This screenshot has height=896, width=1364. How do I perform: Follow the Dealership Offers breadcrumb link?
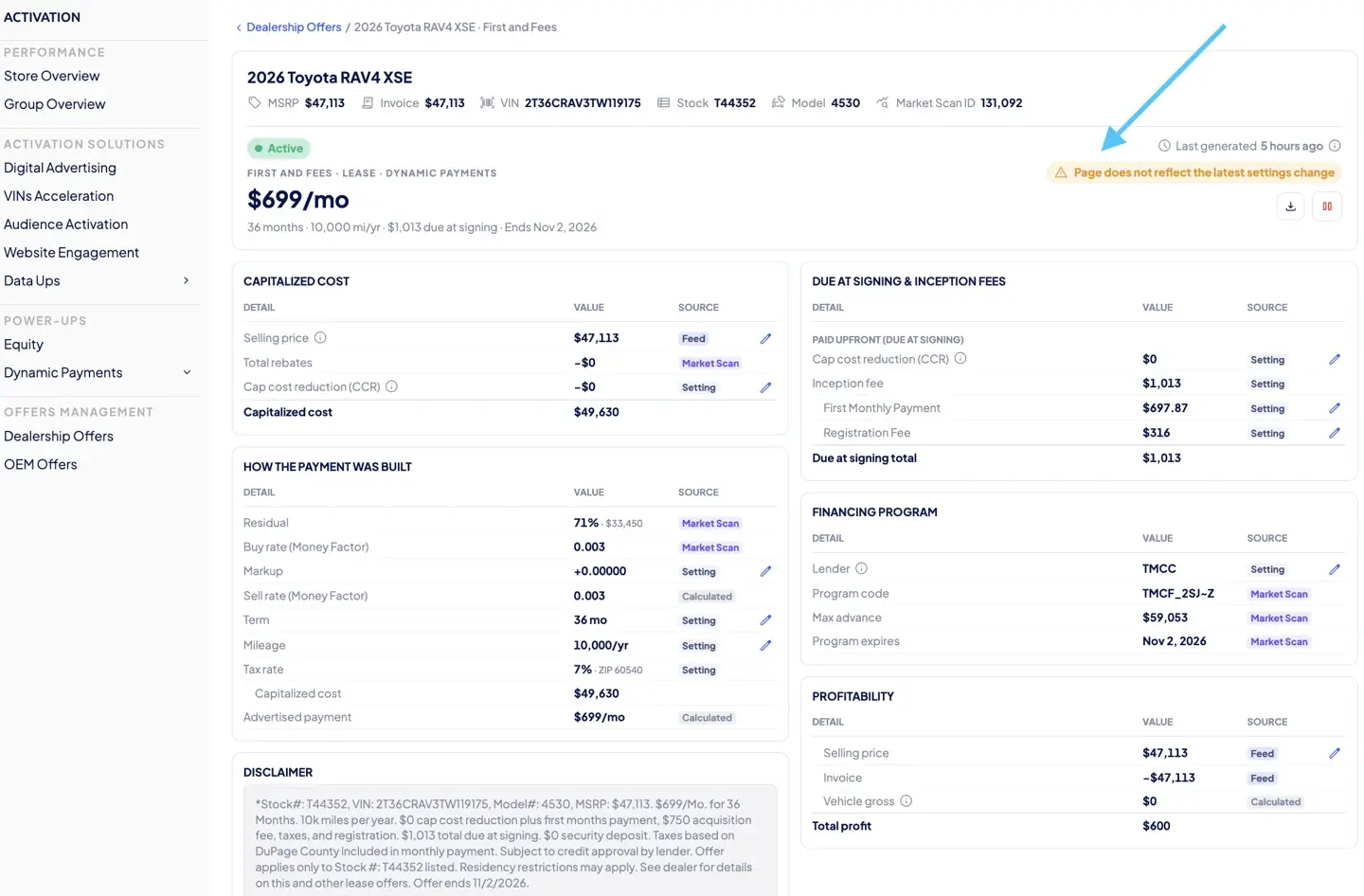(x=294, y=27)
